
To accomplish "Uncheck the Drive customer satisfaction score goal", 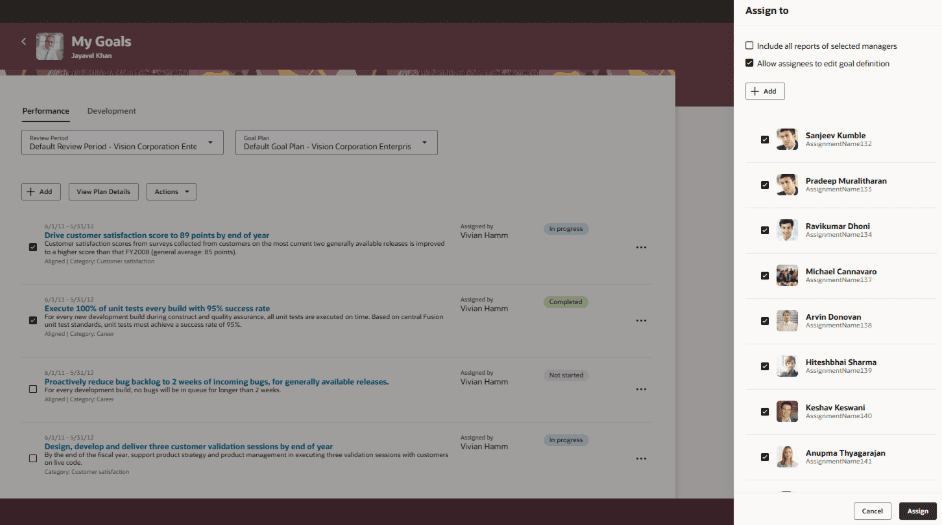I will click(33, 247).
